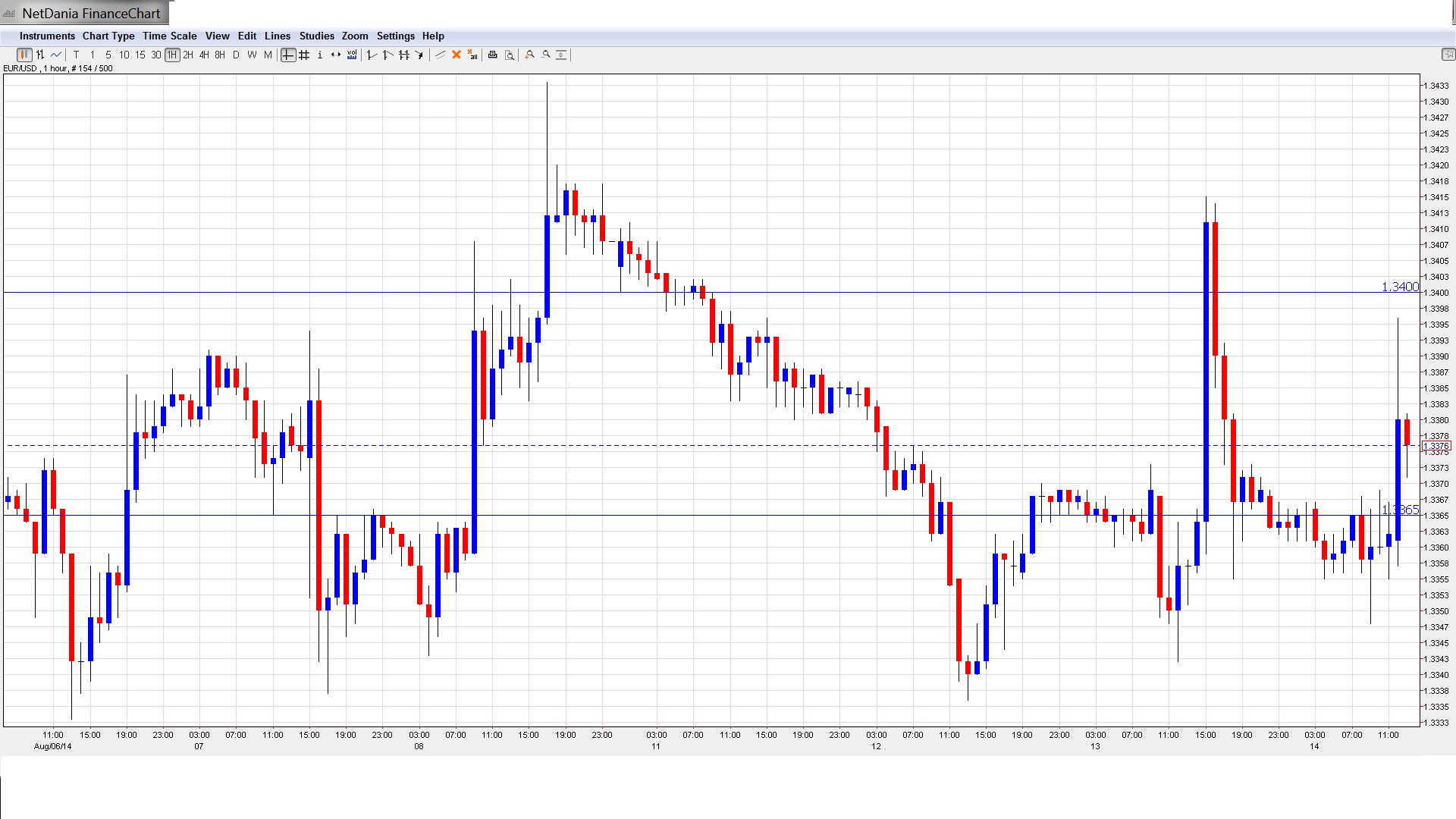Set time scale to 15 minutes
The height and width of the screenshot is (819, 1456).
(140, 55)
